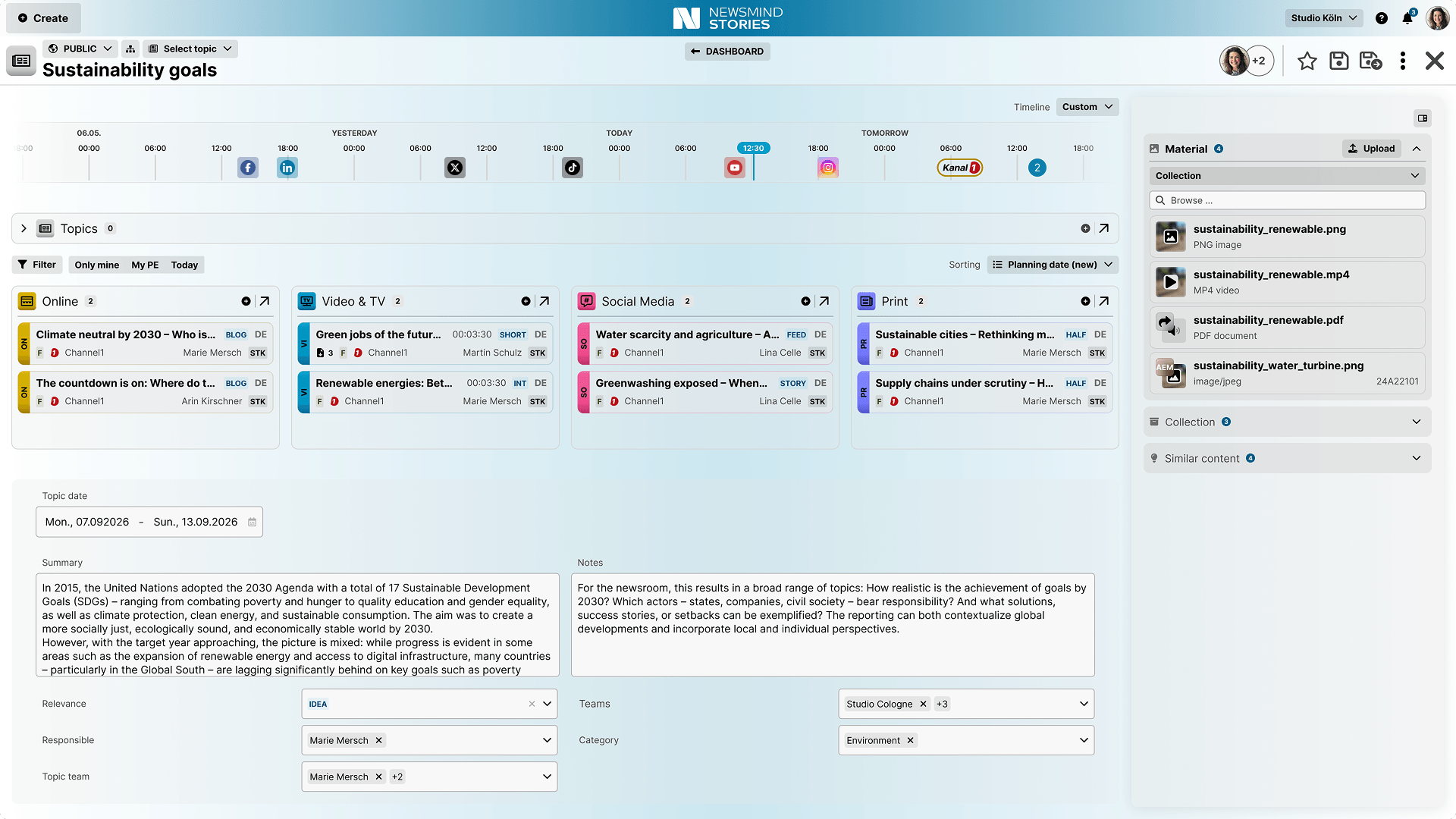1456x819 pixels.
Task: Toggle the side panel layout icon
Action: (x=1423, y=118)
